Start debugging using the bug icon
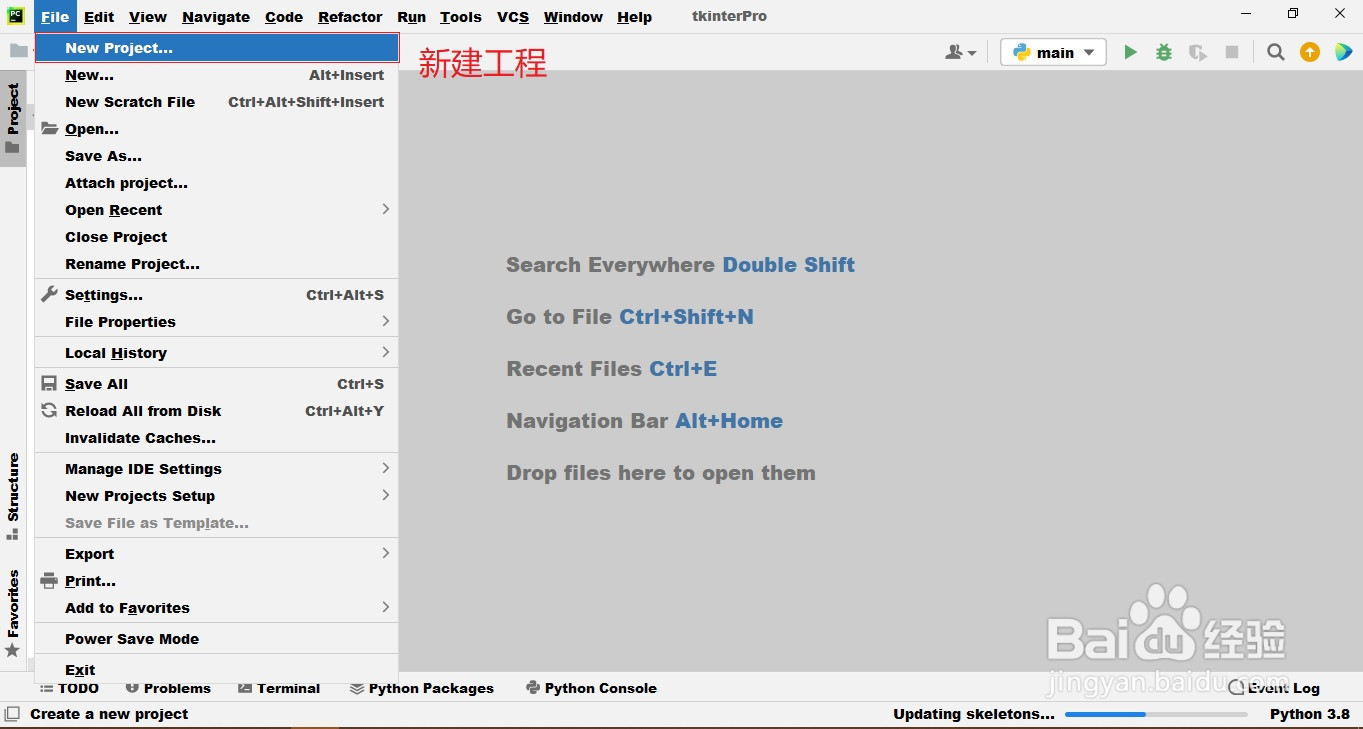Image resolution: width=1363 pixels, height=729 pixels. [1163, 51]
